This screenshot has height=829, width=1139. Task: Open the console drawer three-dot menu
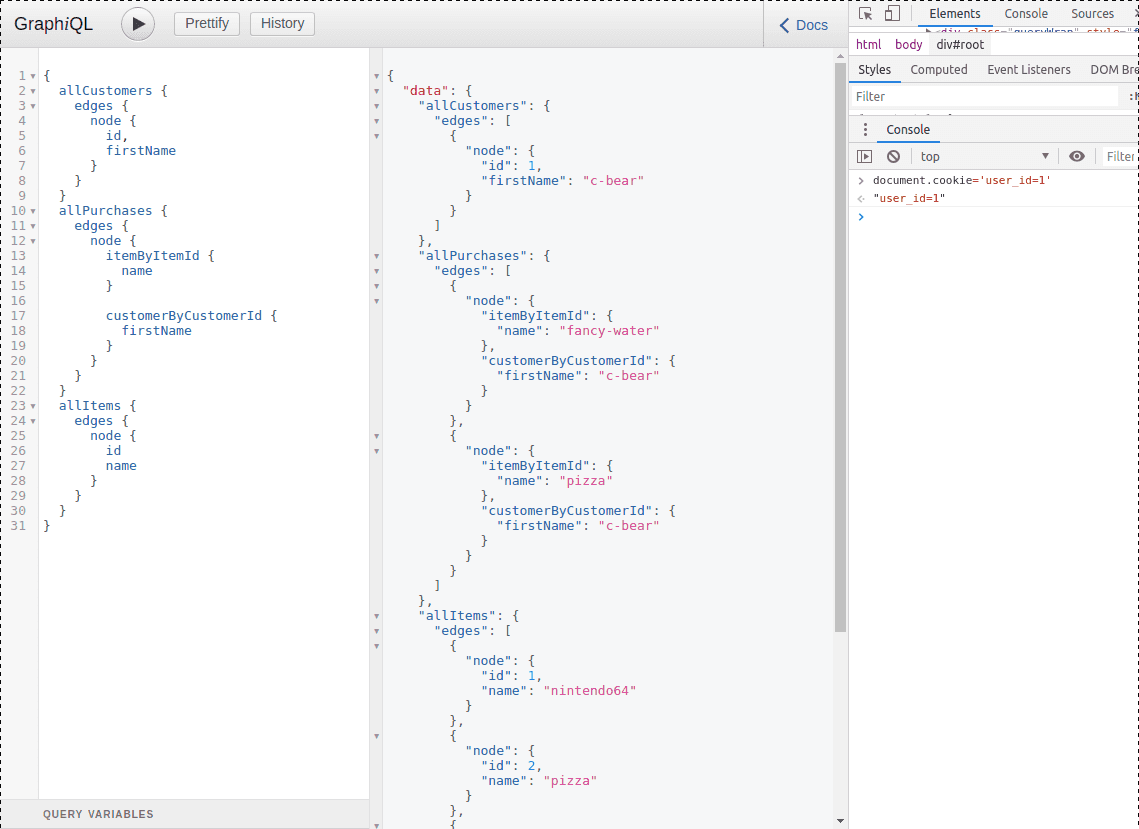click(x=866, y=130)
